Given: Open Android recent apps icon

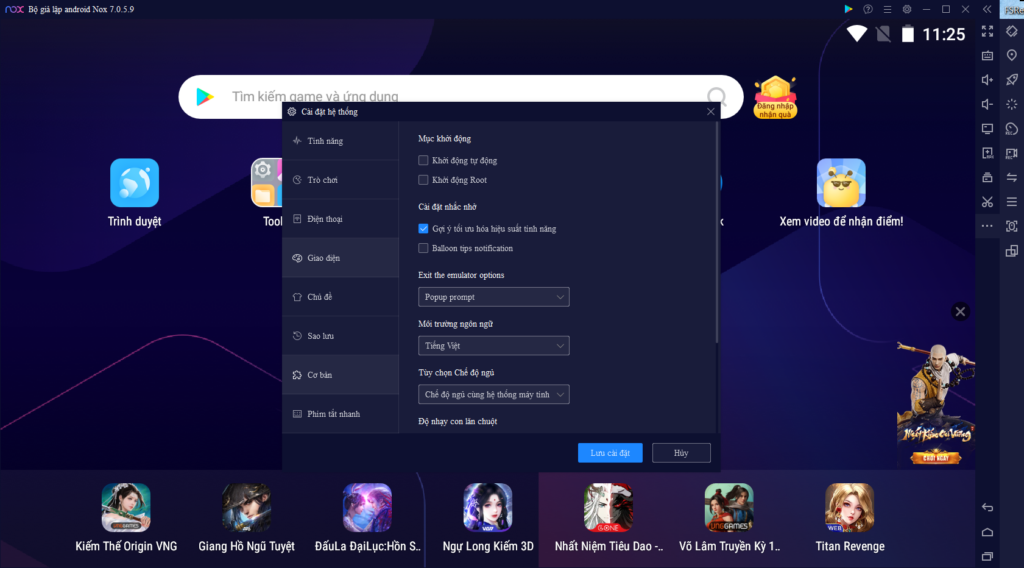Looking at the screenshot, I should [987, 556].
